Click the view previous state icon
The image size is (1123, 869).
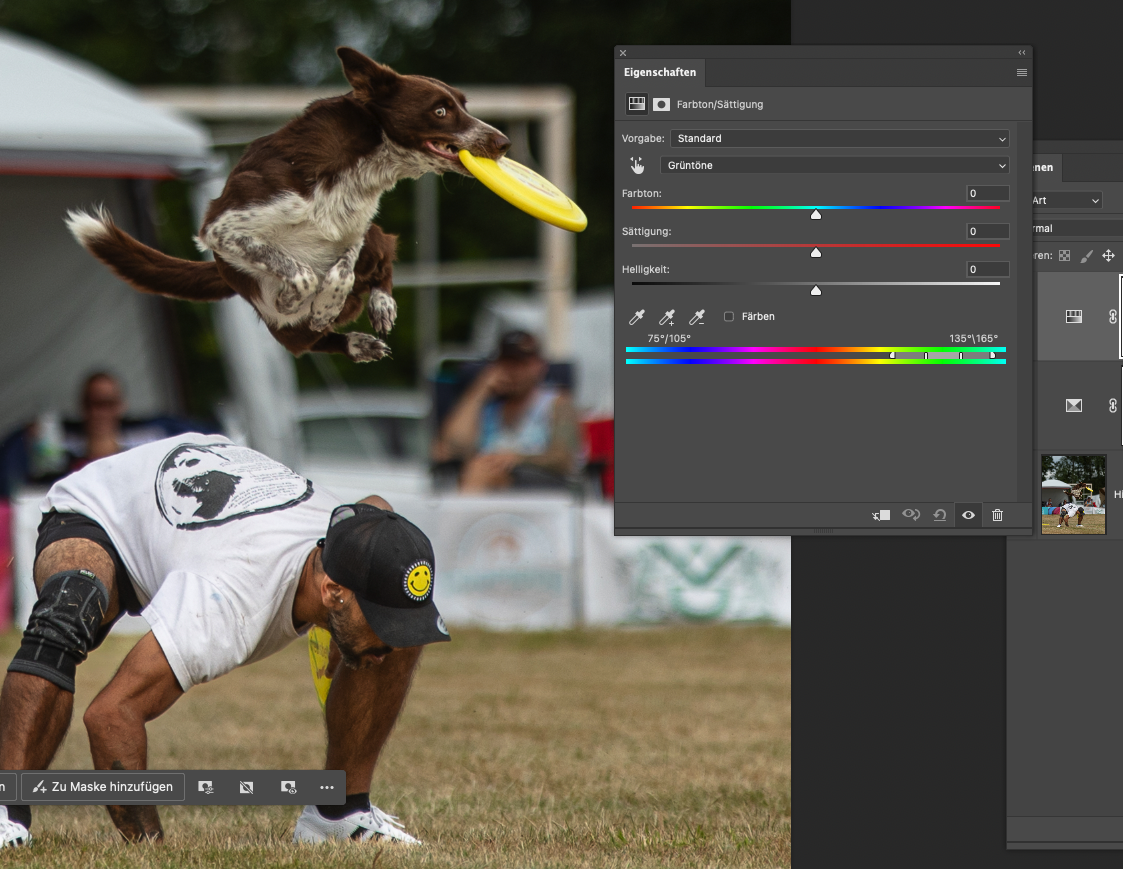pyautogui.click(x=911, y=515)
